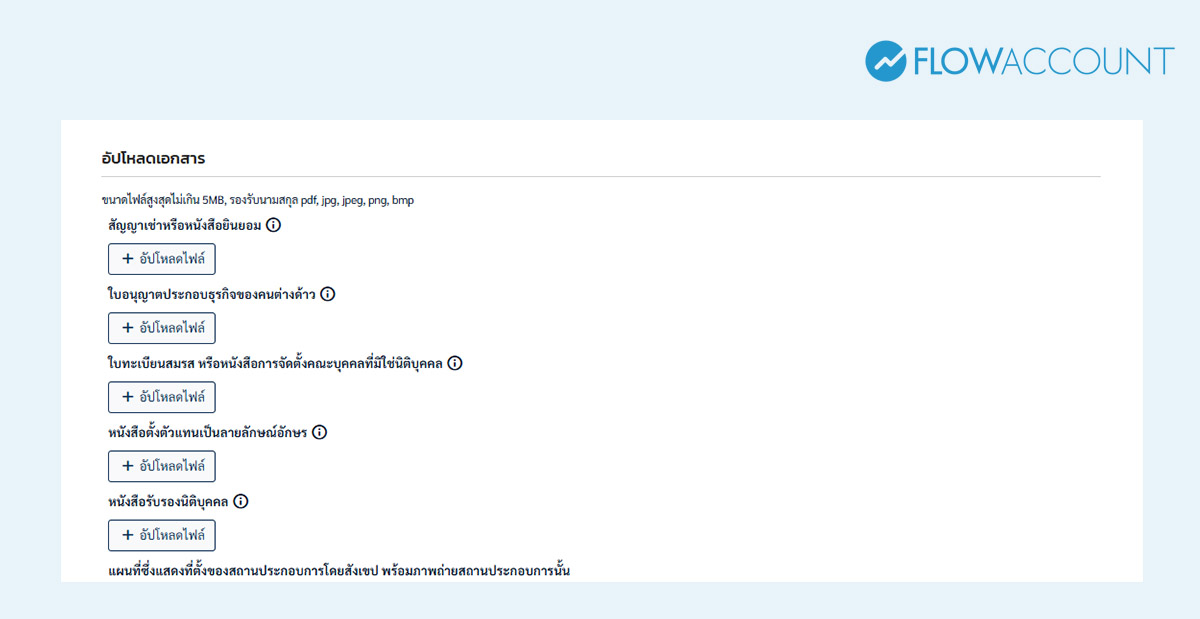Select the ใบอนุญาตประกอบธุรกิจของคนต่างด้าว label
Screen dimensions: 1200x619
point(212,295)
